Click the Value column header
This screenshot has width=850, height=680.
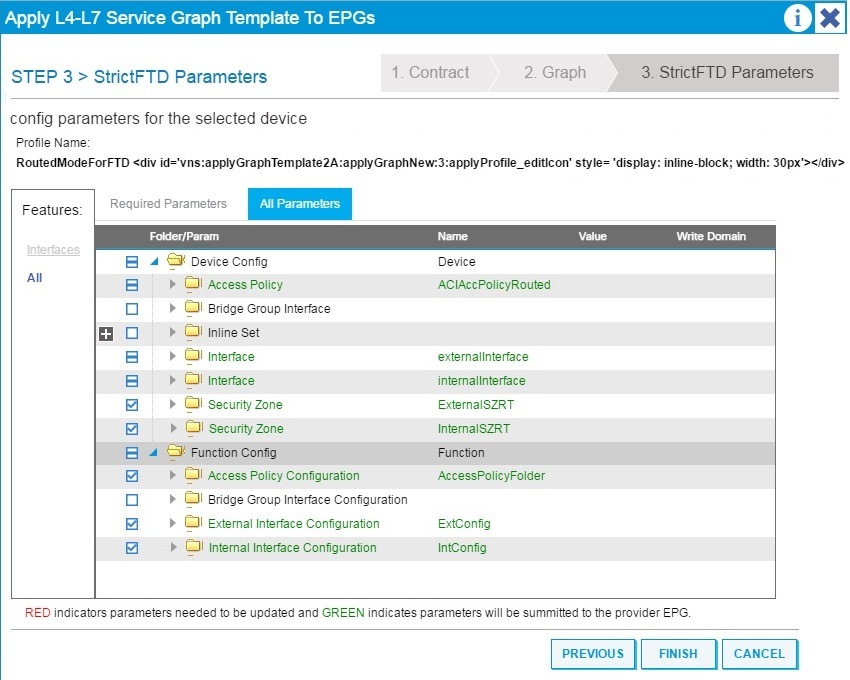592,236
